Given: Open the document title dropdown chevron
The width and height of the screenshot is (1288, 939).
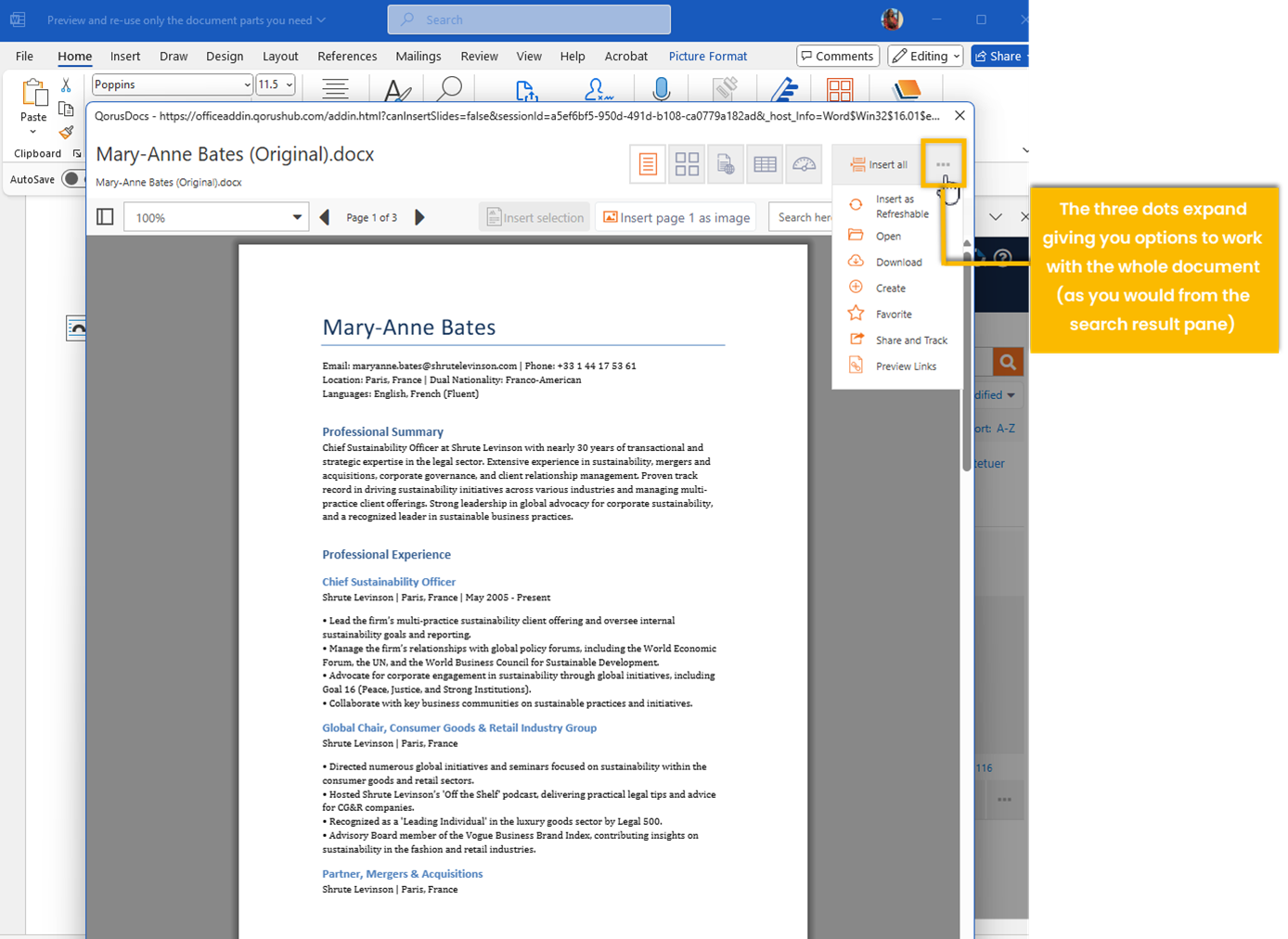Looking at the screenshot, I should 321,19.
